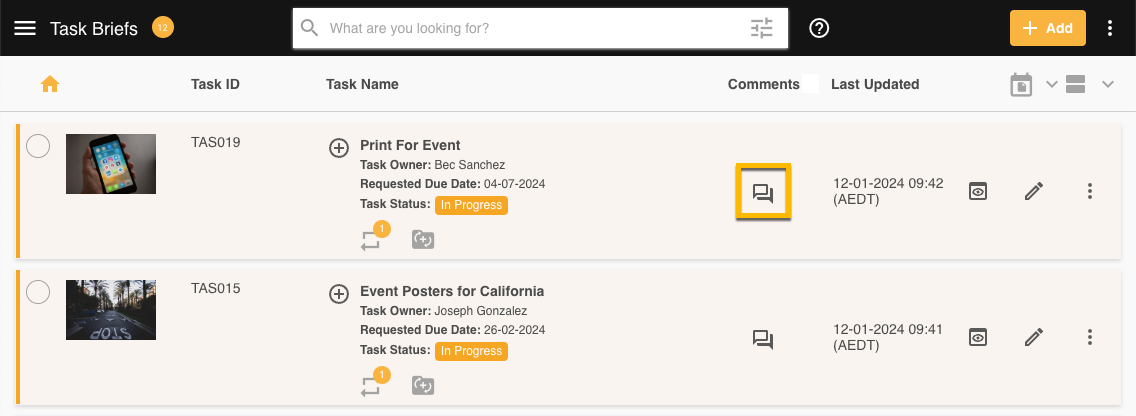Screen dimensions: 1136x416
Task: Edit the Event Posters for California task
Action: (1034, 338)
